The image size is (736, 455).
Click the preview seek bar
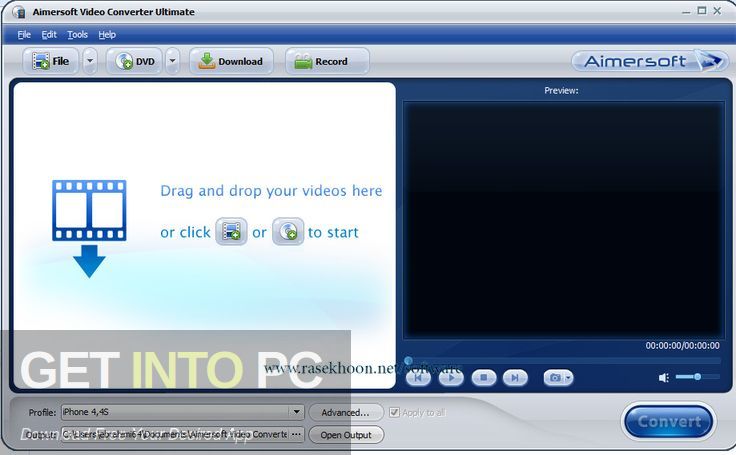coord(563,361)
